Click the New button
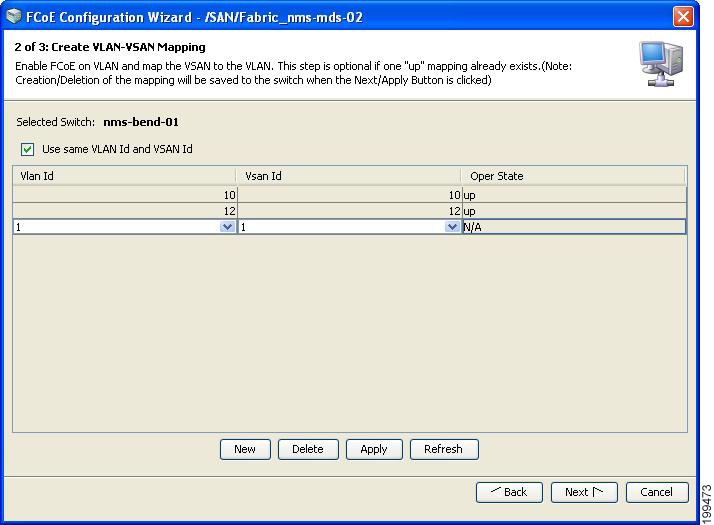714x525 pixels. click(245, 449)
